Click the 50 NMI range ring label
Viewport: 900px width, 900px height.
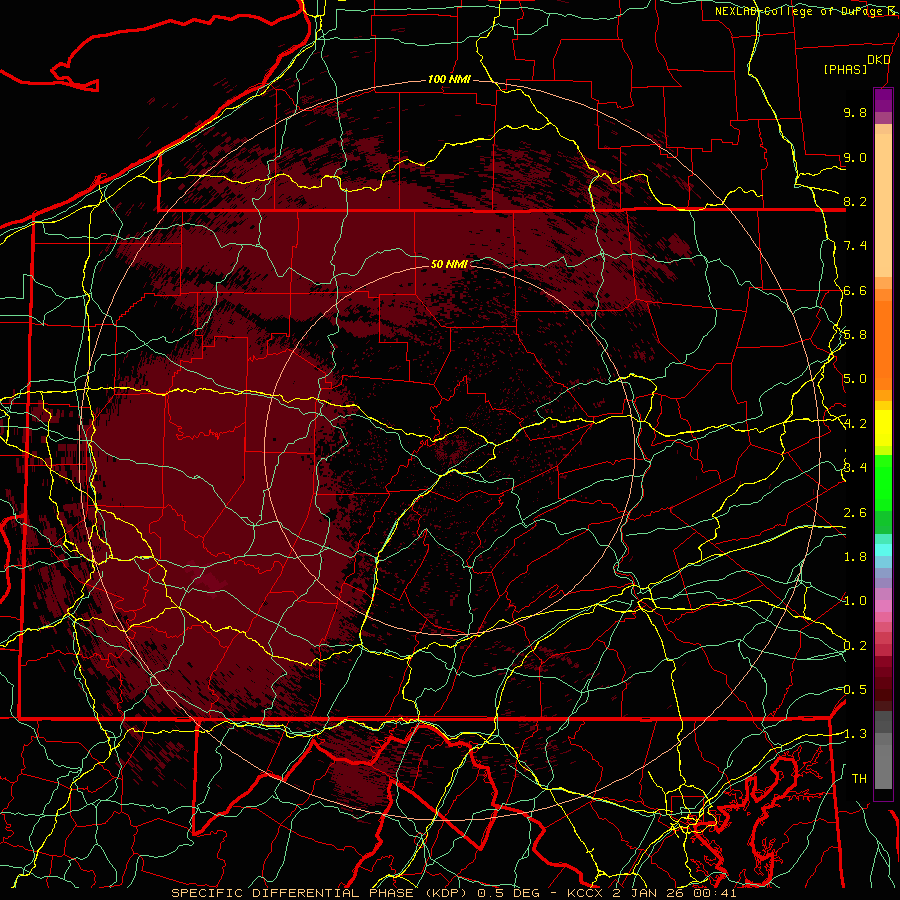(x=449, y=264)
